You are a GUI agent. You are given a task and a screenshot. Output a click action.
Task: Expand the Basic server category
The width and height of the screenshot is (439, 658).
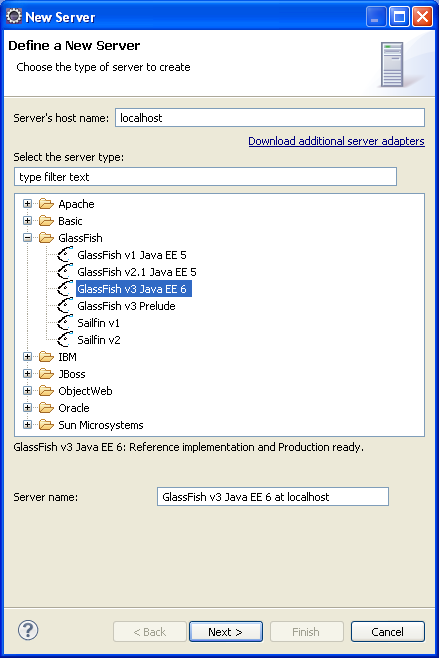pyautogui.click(x=27, y=221)
